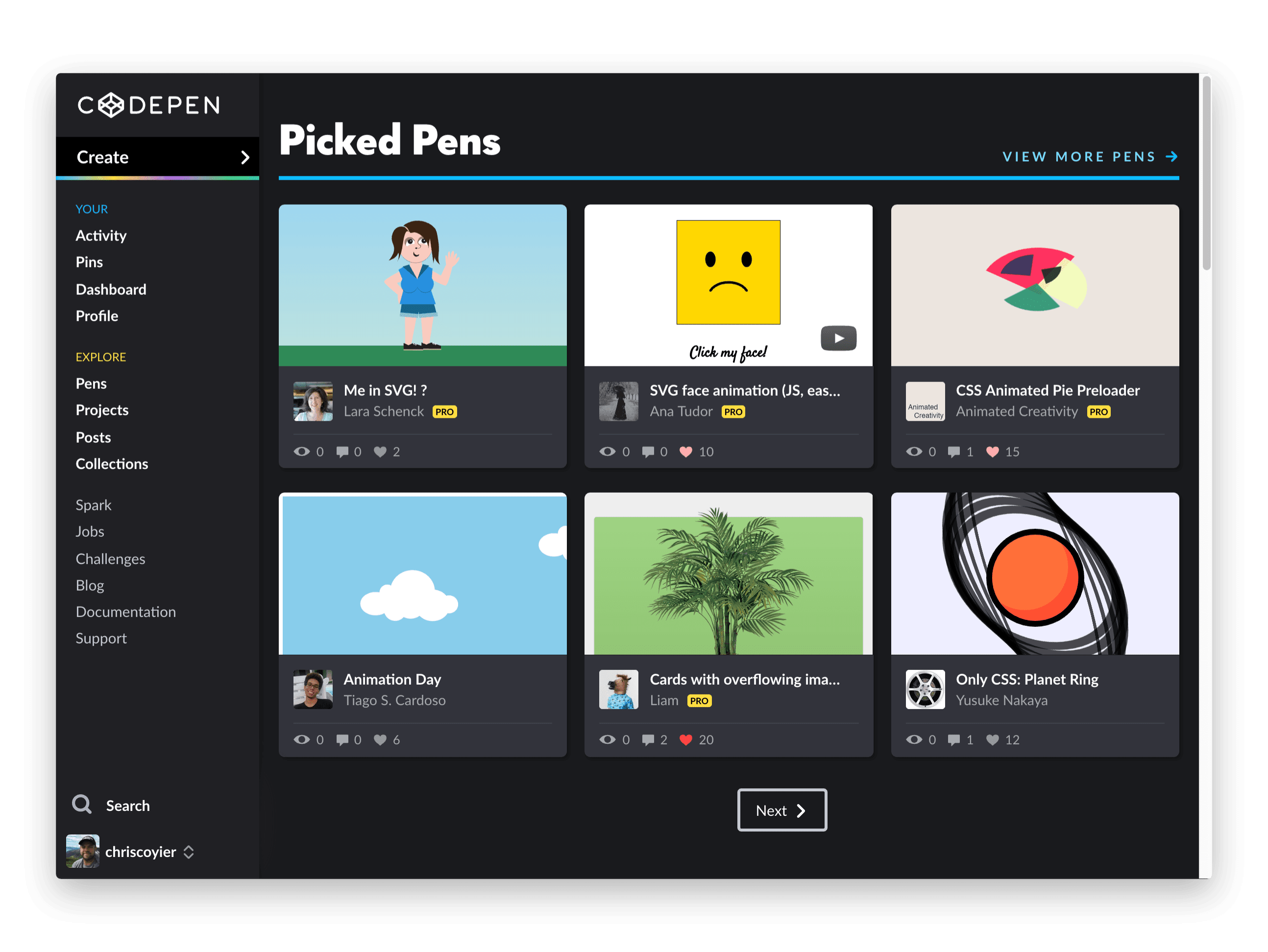The height and width of the screenshot is (952, 1268).
Task: Open the Cards with overflowing images thumbnail
Action: (x=728, y=573)
